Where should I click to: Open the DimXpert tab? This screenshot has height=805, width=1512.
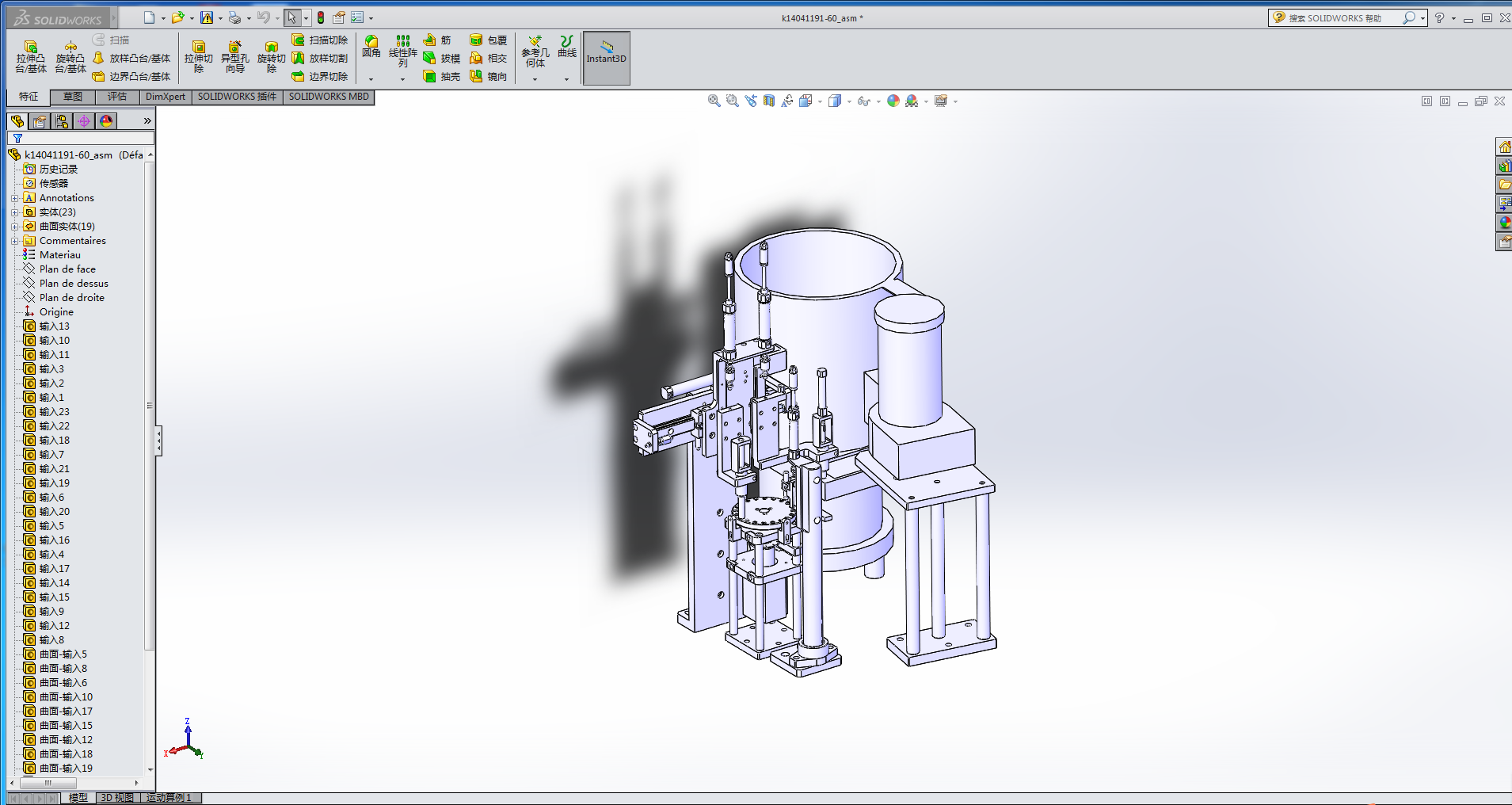(x=165, y=97)
